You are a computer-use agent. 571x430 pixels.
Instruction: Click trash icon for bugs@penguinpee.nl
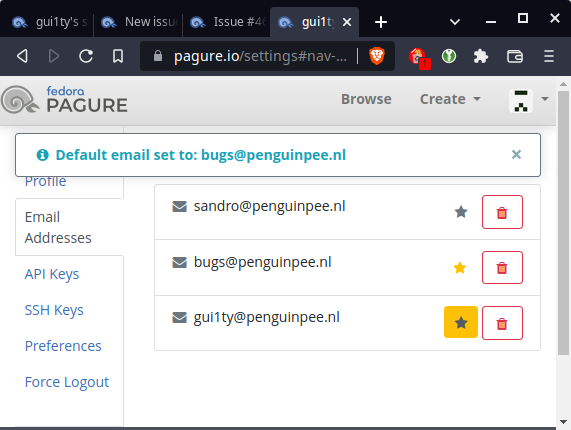(x=502, y=268)
